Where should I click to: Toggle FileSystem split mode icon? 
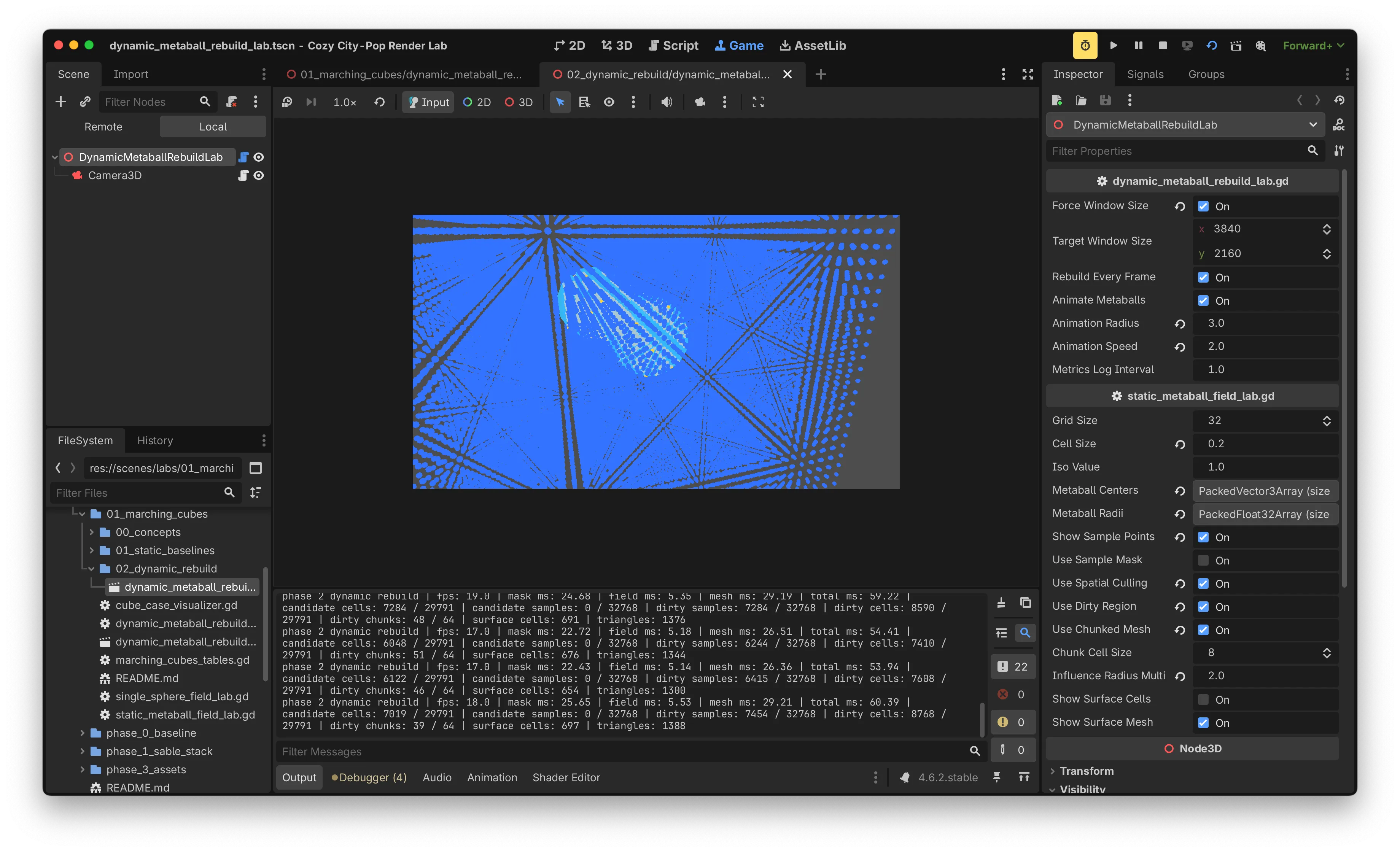point(256,468)
